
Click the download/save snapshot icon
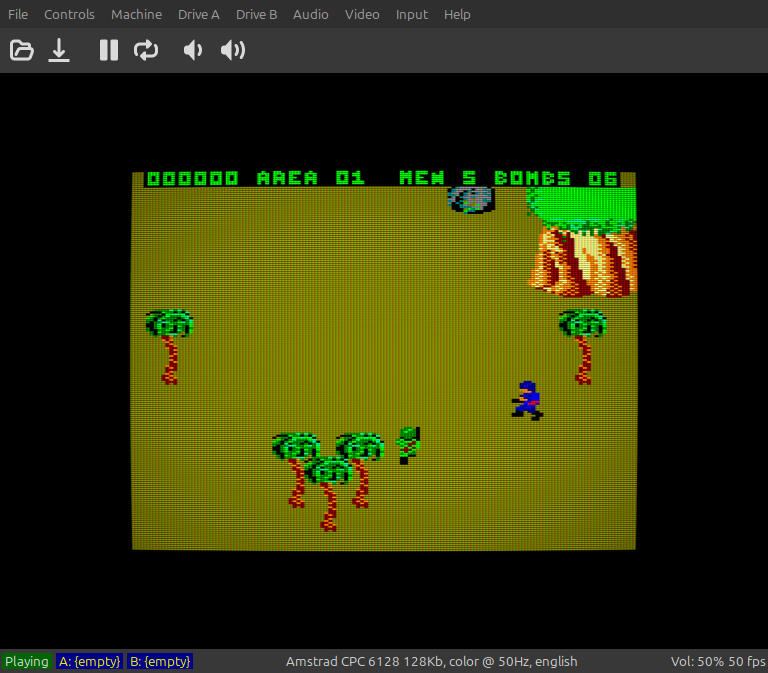tap(60, 50)
